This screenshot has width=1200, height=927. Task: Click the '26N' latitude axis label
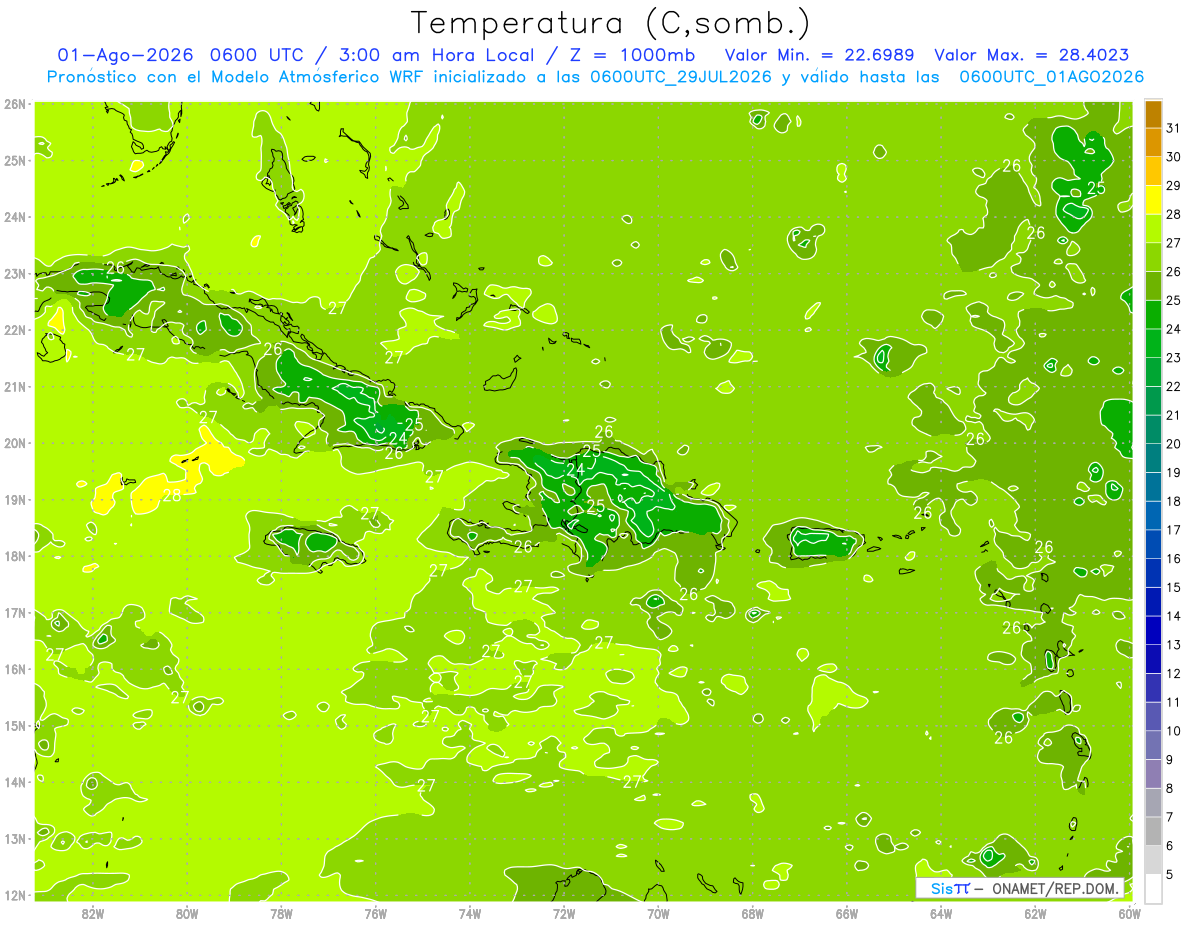(x=14, y=104)
